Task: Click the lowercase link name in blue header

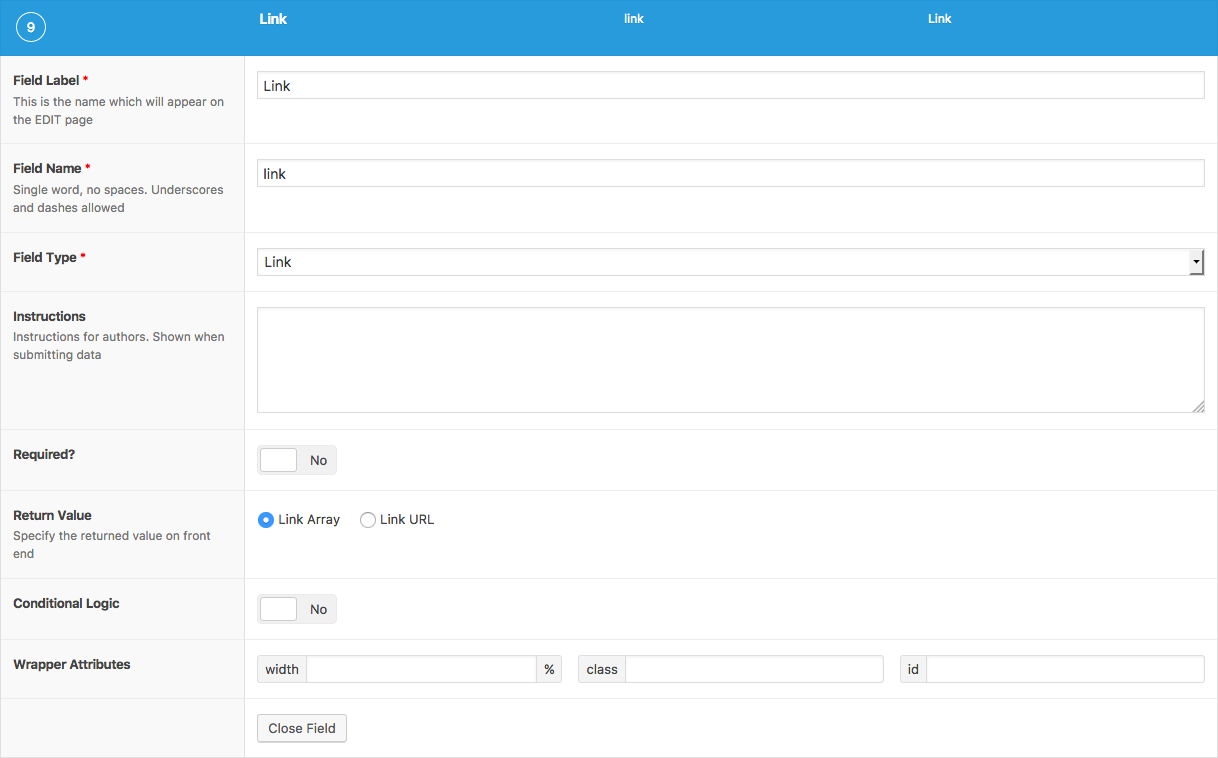Action: click(634, 19)
